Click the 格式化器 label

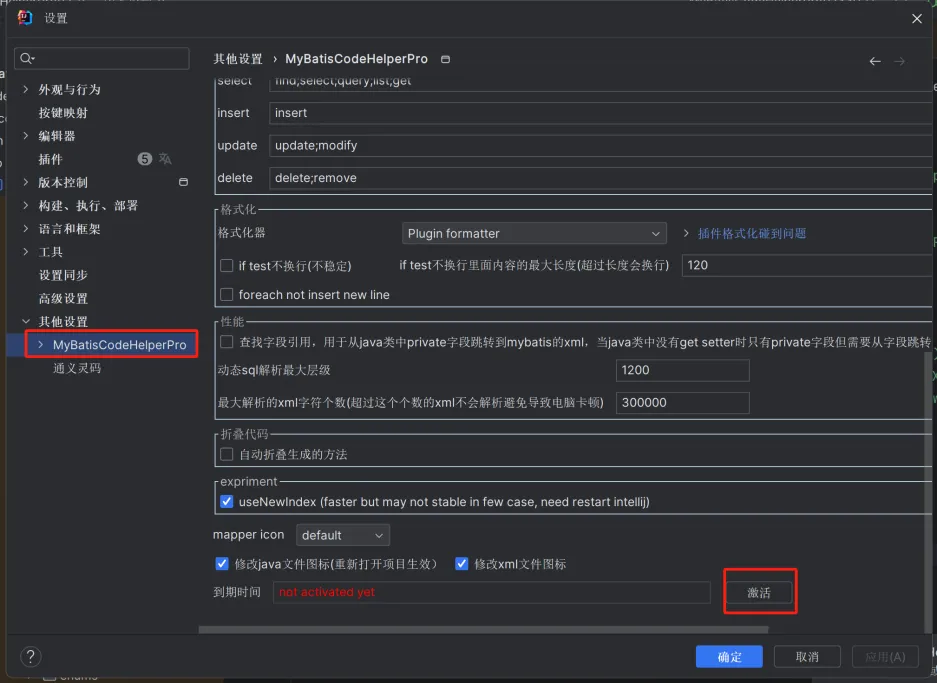[x=241, y=233]
